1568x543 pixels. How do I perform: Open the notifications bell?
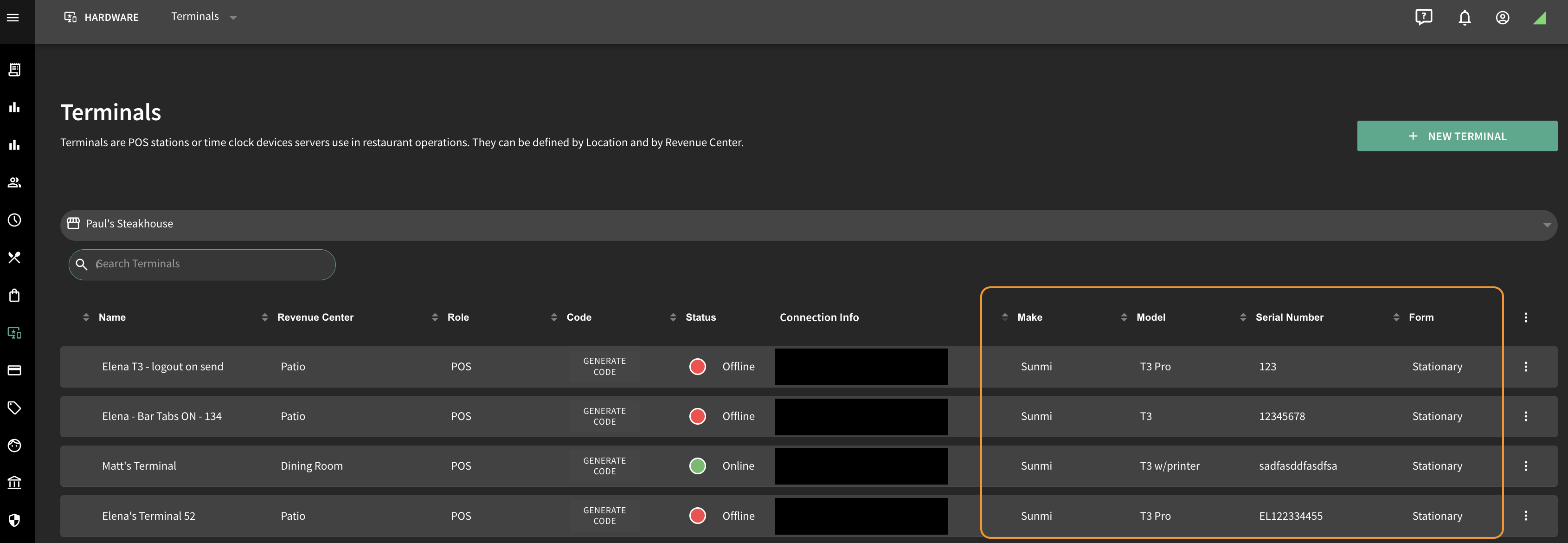click(x=1465, y=18)
